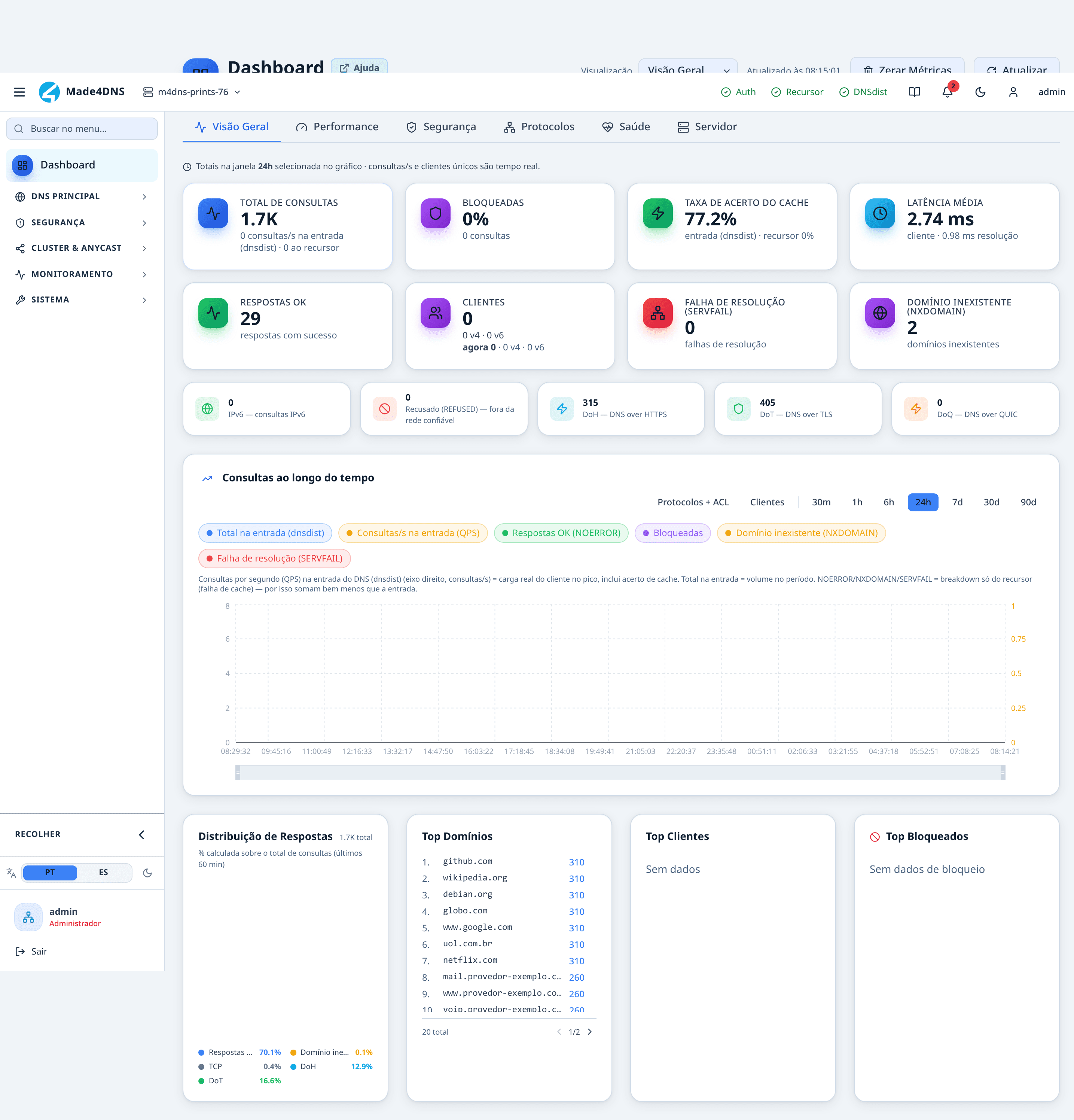Click the Sair logout icon
The width and height of the screenshot is (1074, 1120).
click(x=20, y=952)
